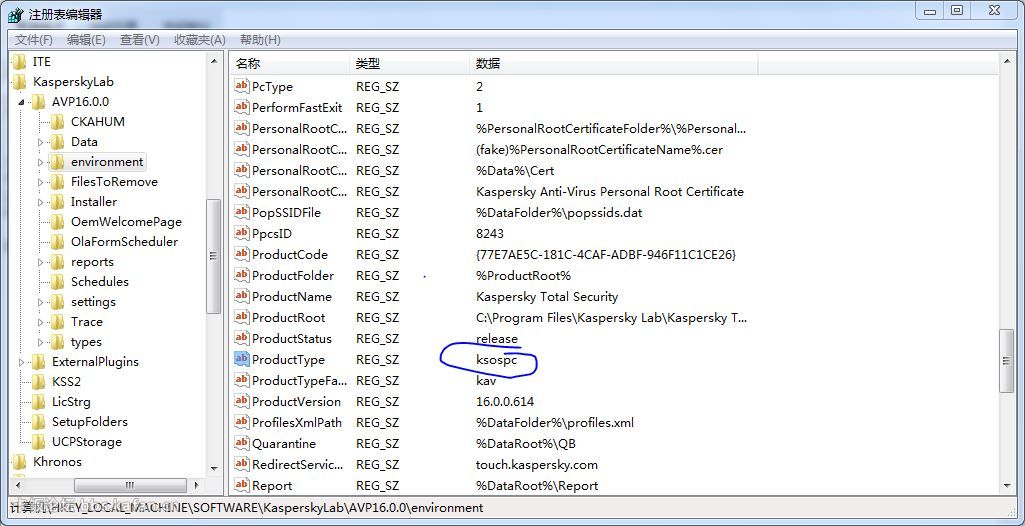Sort by the 数据 column header
1025x526 pixels.
point(614,63)
